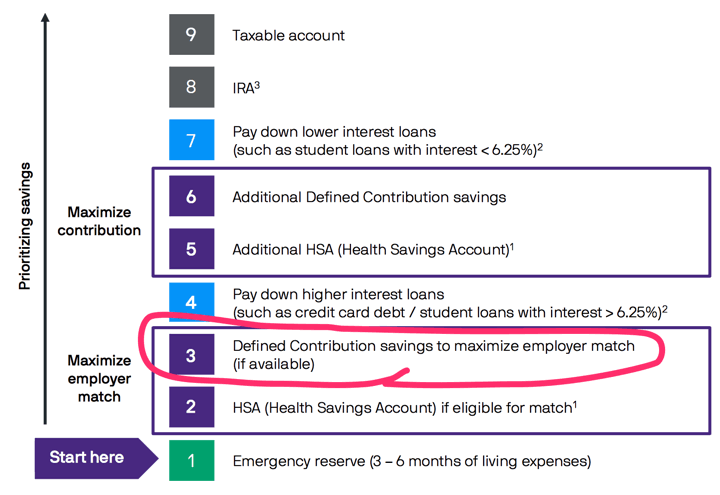
Task: Click the Taxable account label
Action: click(288, 36)
